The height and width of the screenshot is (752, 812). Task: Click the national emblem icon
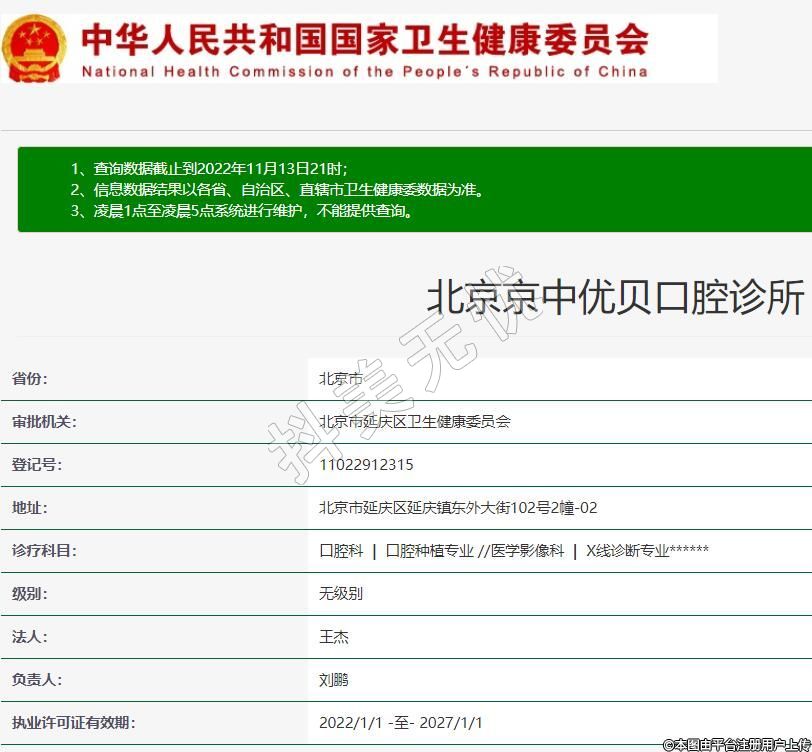coord(34,47)
